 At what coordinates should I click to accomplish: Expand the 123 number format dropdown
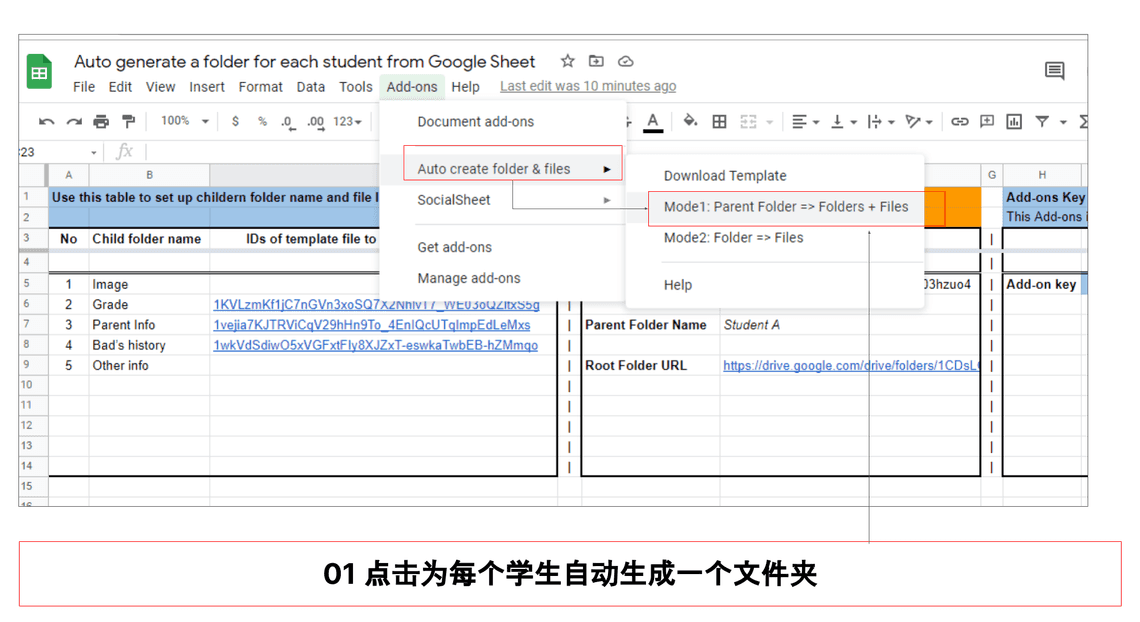(x=347, y=122)
